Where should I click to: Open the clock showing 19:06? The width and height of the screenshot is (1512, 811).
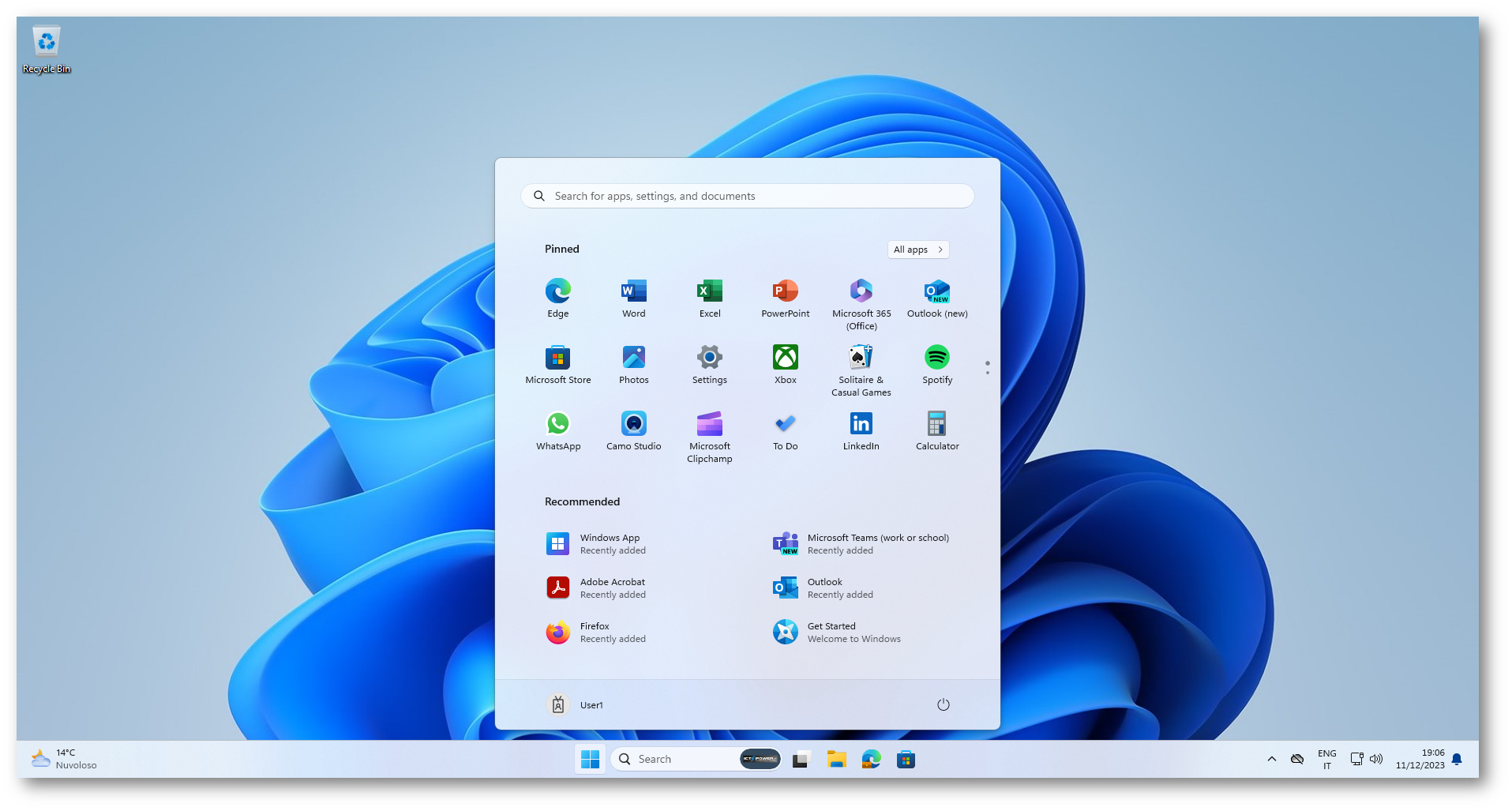[1420, 760]
